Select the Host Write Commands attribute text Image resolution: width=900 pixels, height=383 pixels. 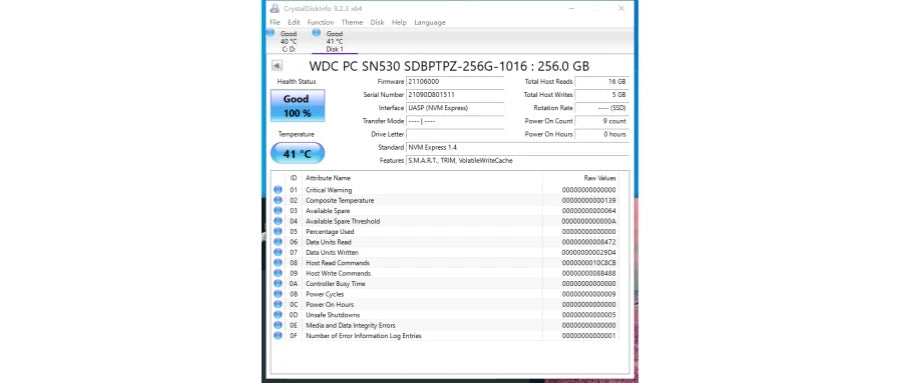tap(338, 273)
